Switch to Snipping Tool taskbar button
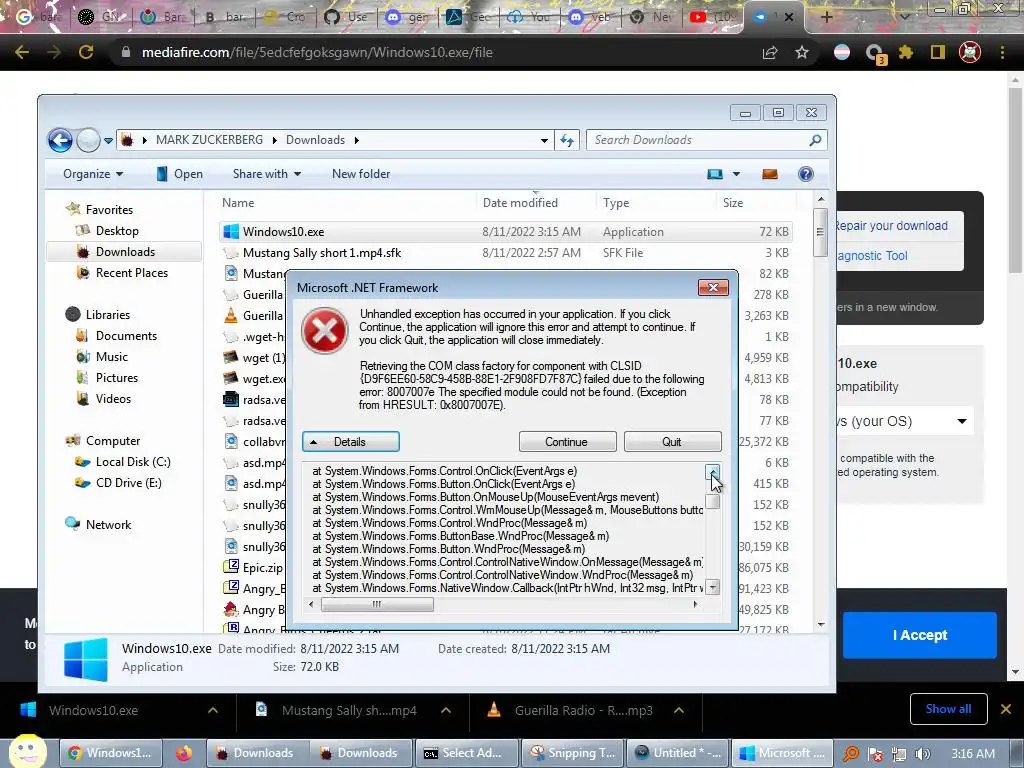1024x768 pixels. coord(572,753)
